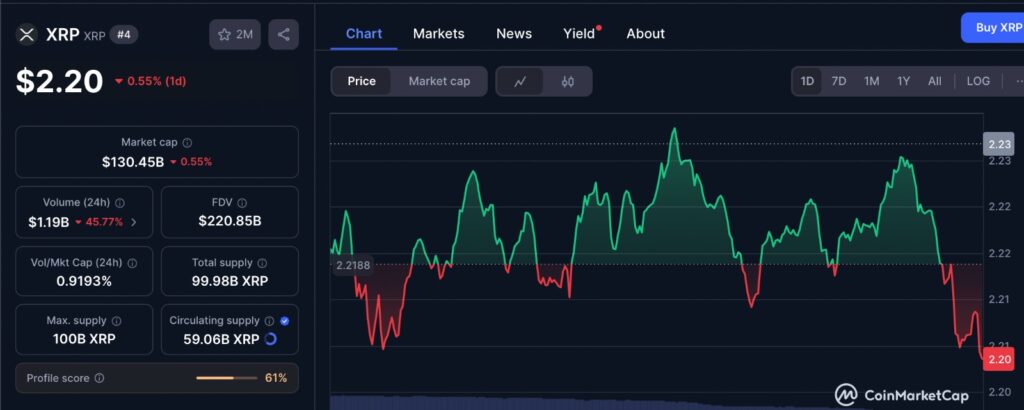This screenshot has width=1024, height=410.
Task: Click the 61% profile score value
Action: 276,378
